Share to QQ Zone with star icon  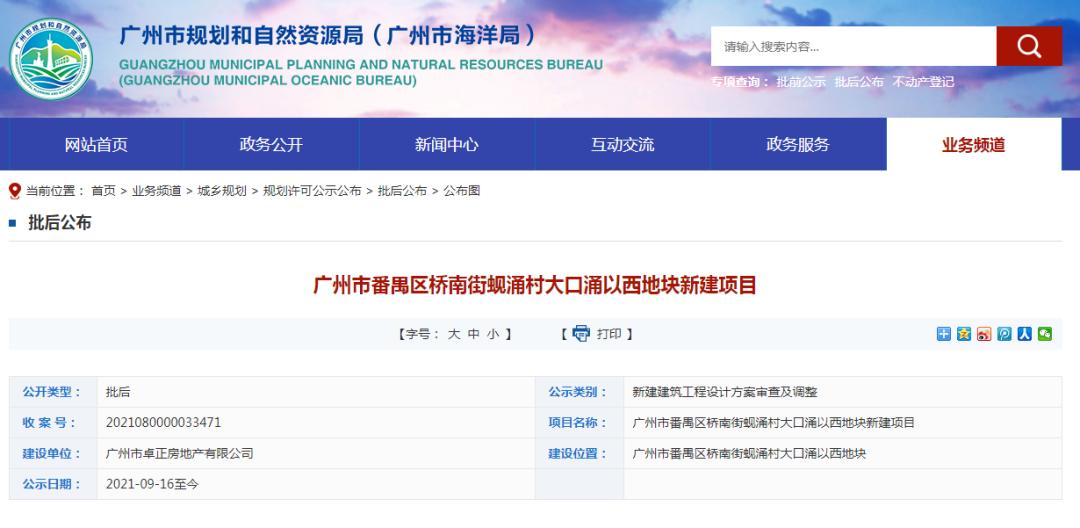point(964,334)
